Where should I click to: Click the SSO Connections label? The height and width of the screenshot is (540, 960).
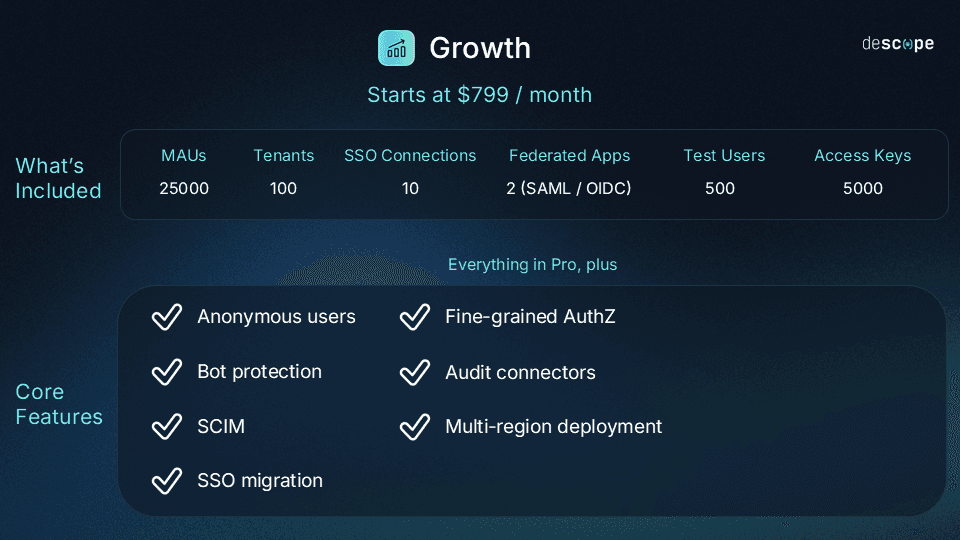click(x=410, y=156)
